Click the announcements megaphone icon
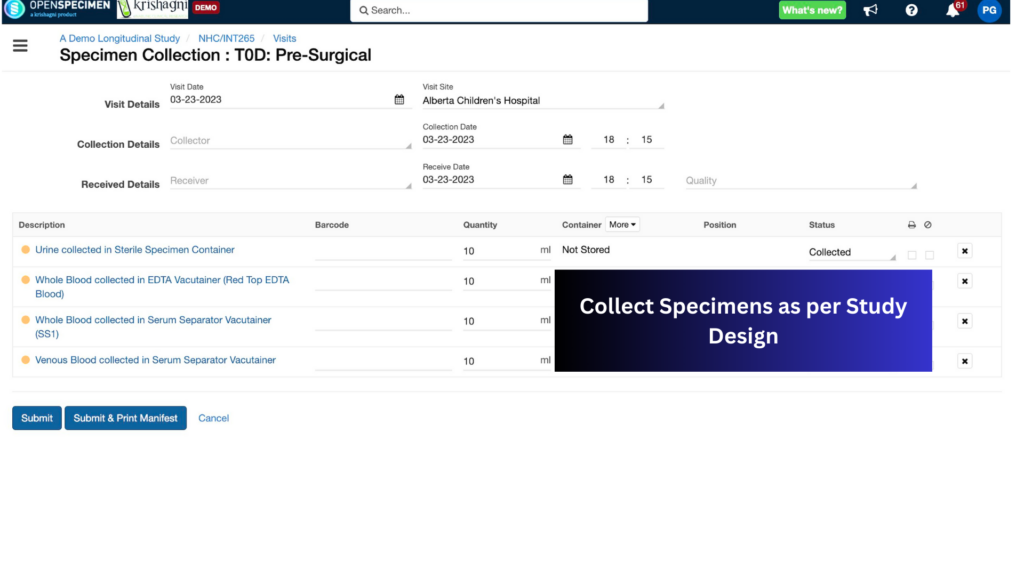 (x=870, y=11)
